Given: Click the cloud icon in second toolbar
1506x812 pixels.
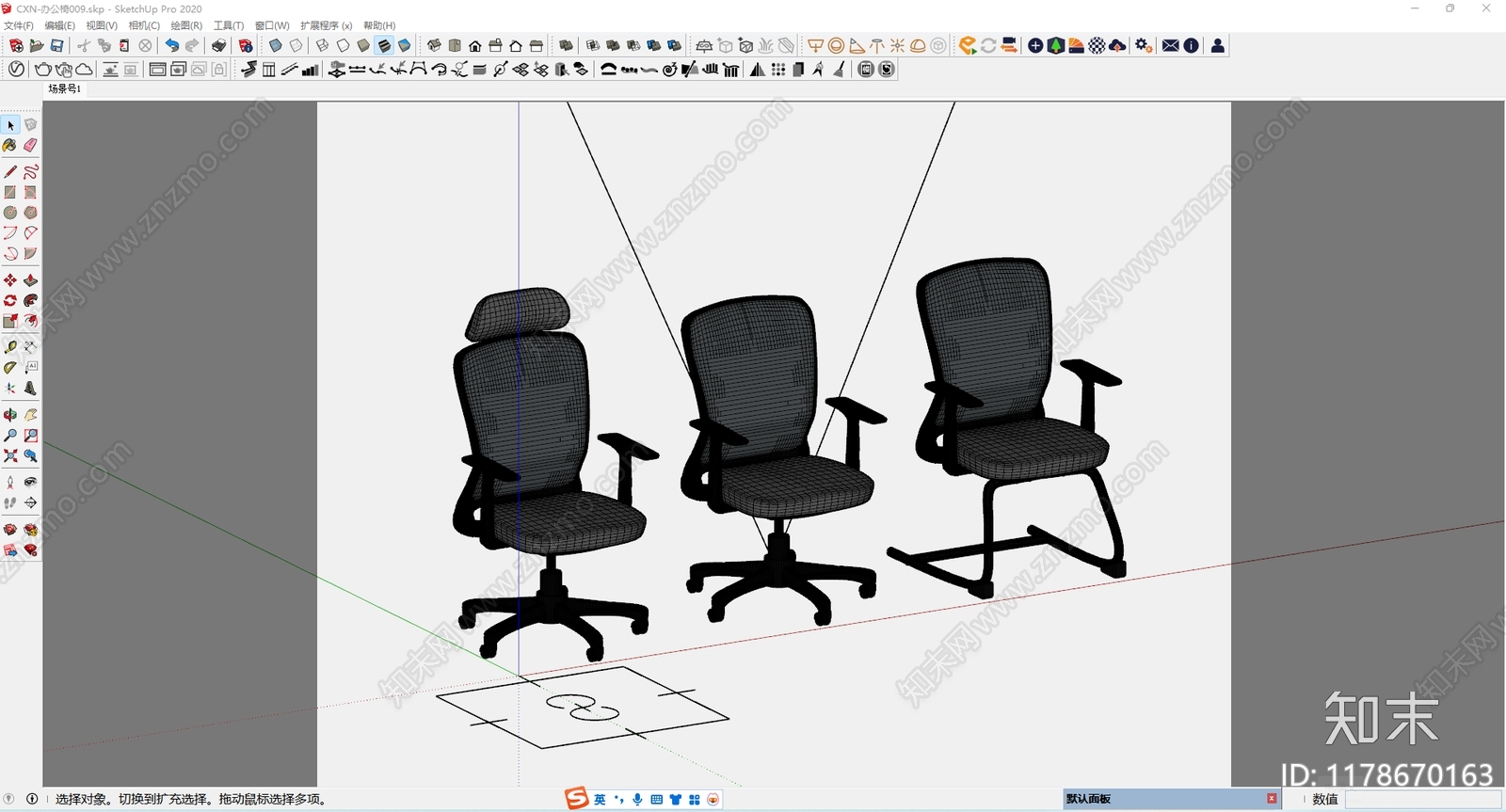Looking at the screenshot, I should pyautogui.click(x=85, y=70).
